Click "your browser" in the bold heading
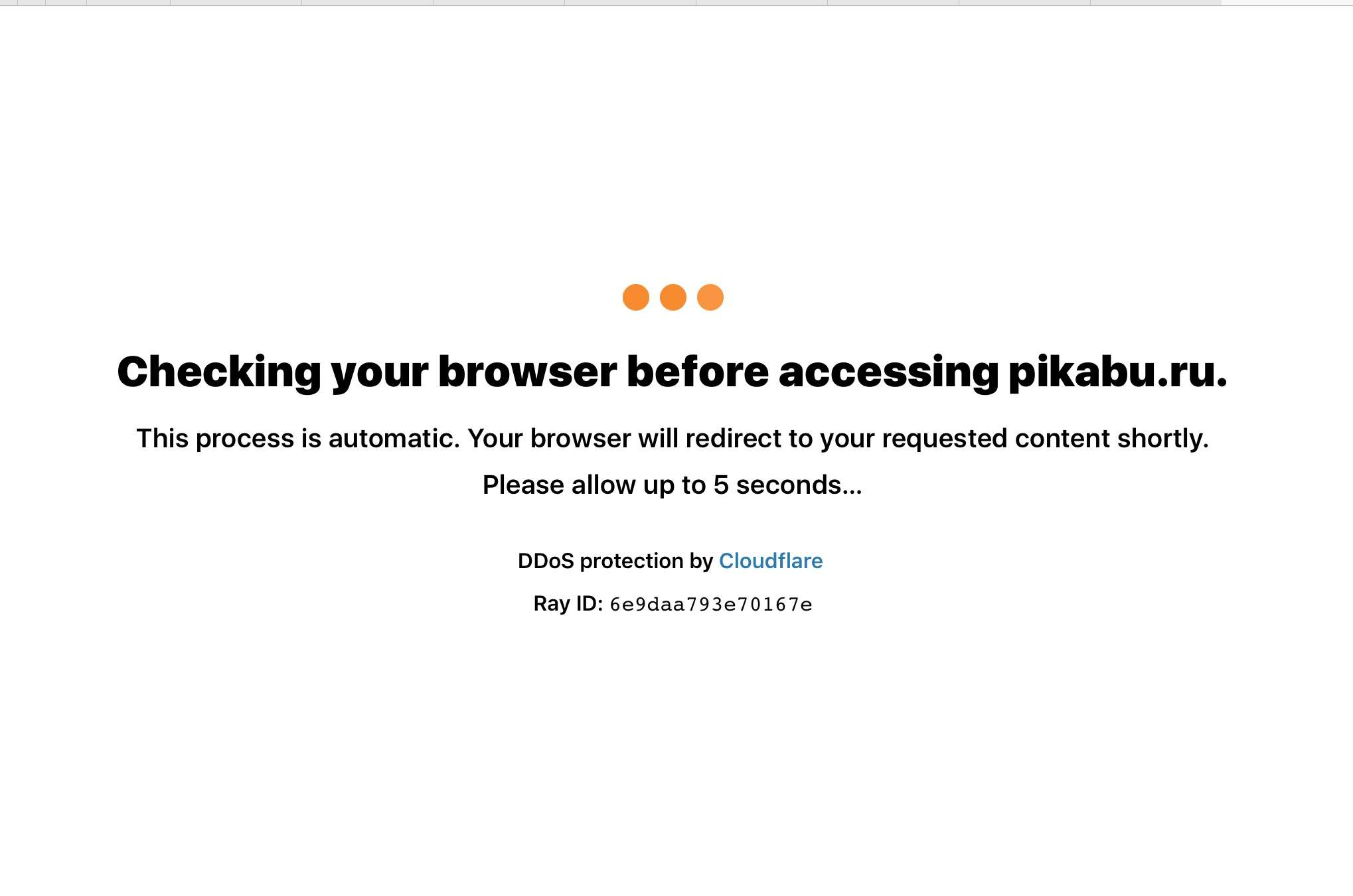Screen dimensions: 1353x896 [x=474, y=372]
